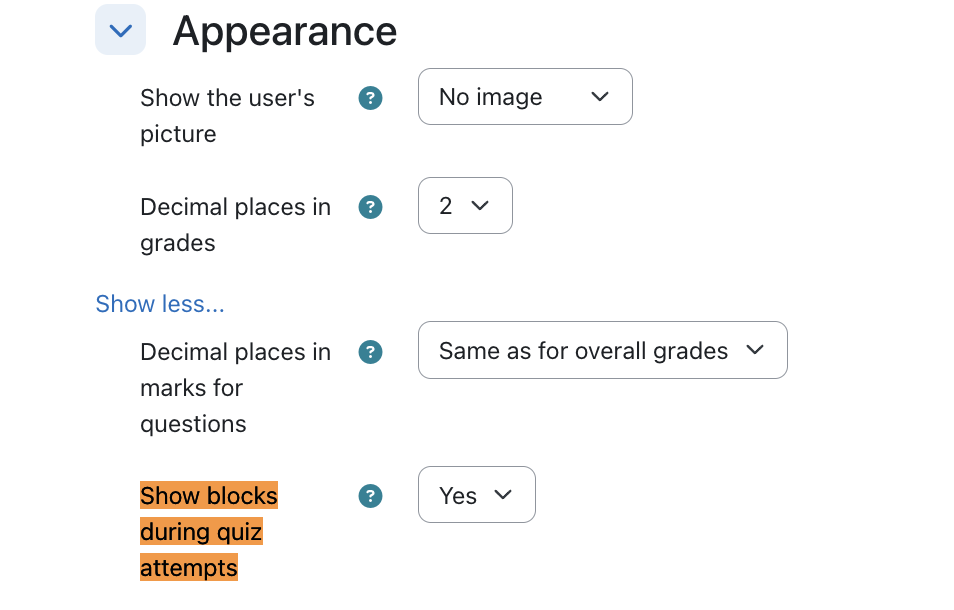
Task: Click the arrow in the overall grades selector
Action: pos(755,350)
